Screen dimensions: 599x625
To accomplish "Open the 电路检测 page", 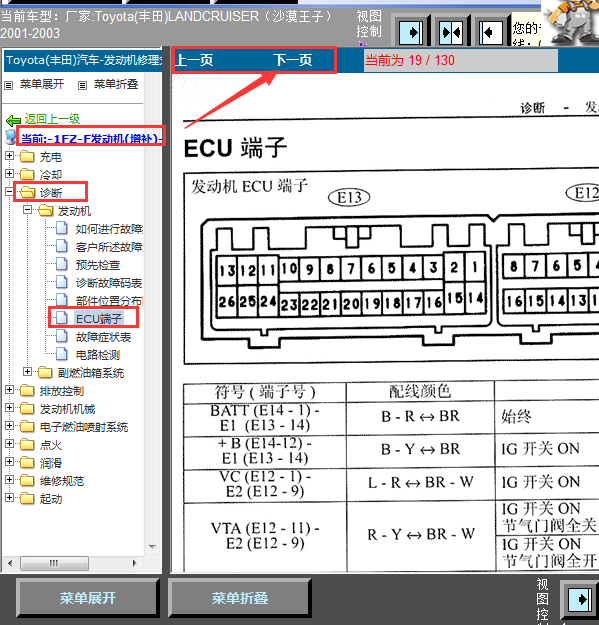I will pyautogui.click(x=98, y=355).
